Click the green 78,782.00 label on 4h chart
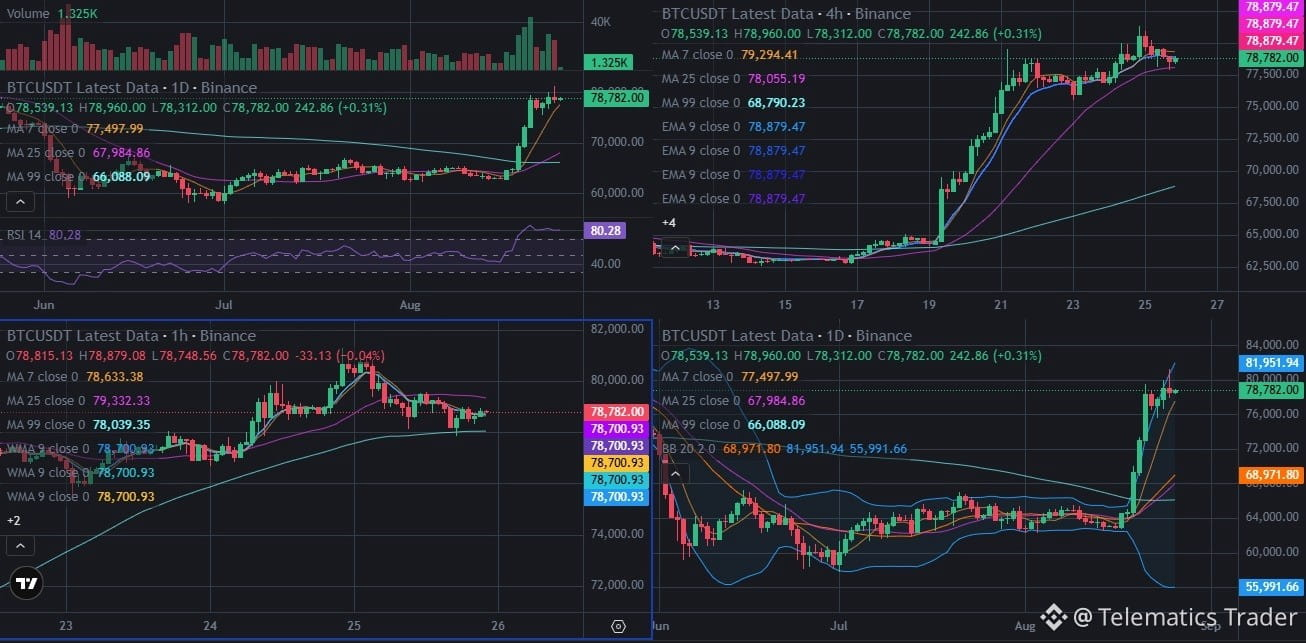This screenshot has width=1306, height=643. [1272, 59]
